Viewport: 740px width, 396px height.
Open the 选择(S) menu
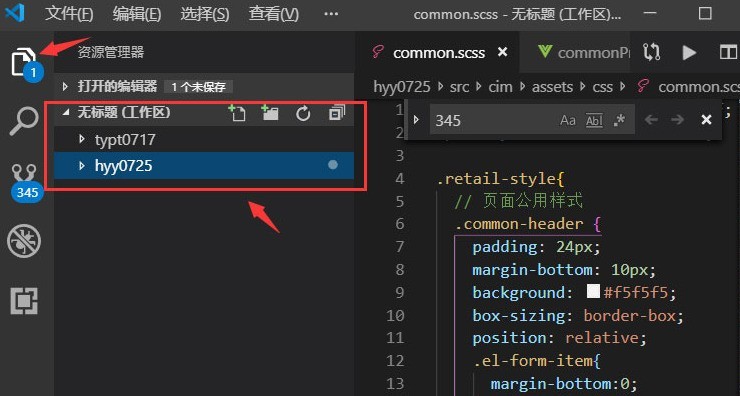pyautogui.click(x=205, y=14)
